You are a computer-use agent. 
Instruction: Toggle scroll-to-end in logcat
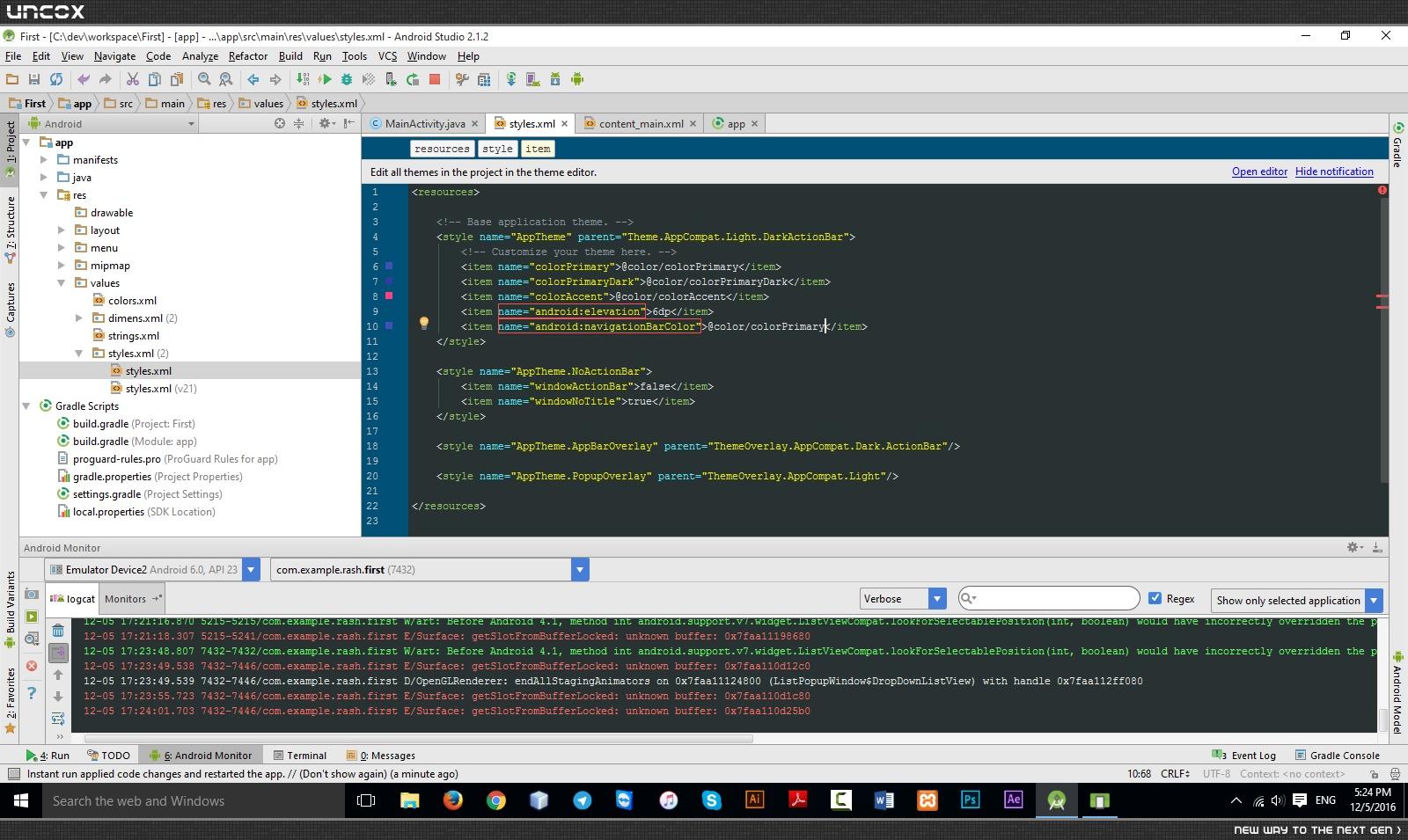pos(58,653)
